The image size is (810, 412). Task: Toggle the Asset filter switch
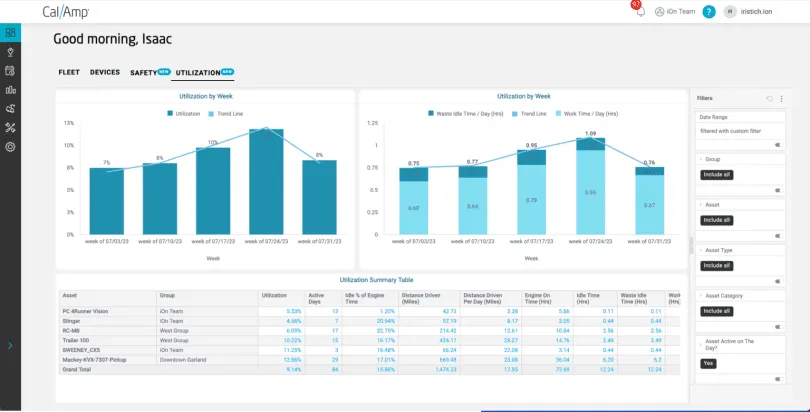(777, 236)
